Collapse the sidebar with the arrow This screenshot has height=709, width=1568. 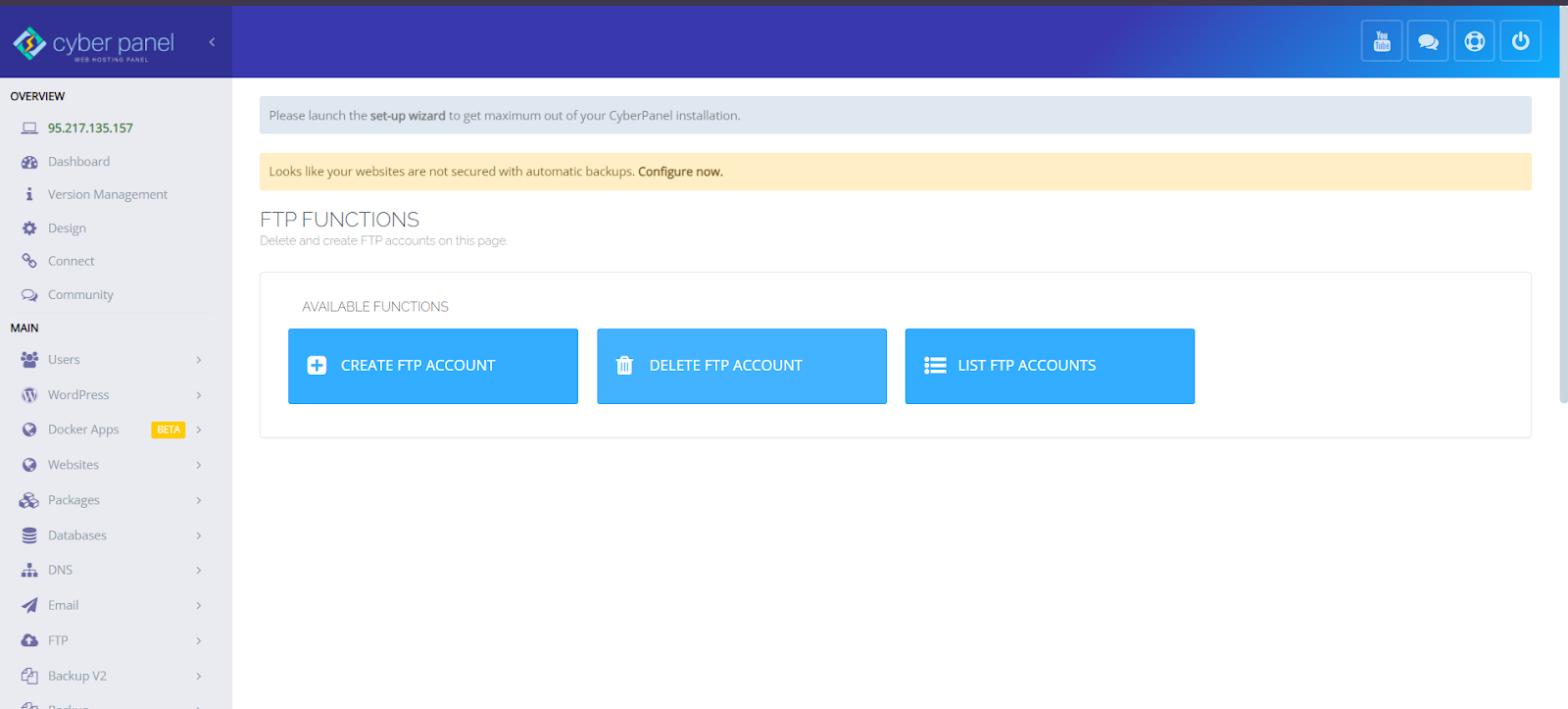[212, 42]
